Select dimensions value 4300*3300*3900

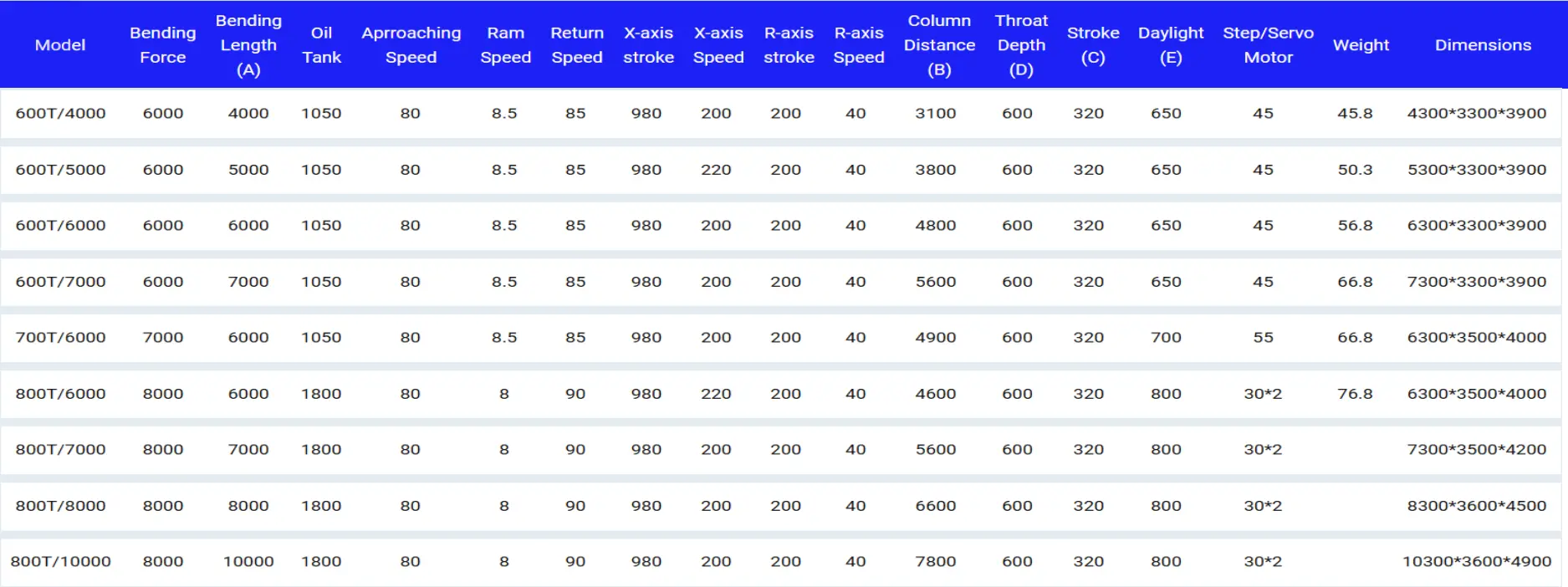[1477, 113]
